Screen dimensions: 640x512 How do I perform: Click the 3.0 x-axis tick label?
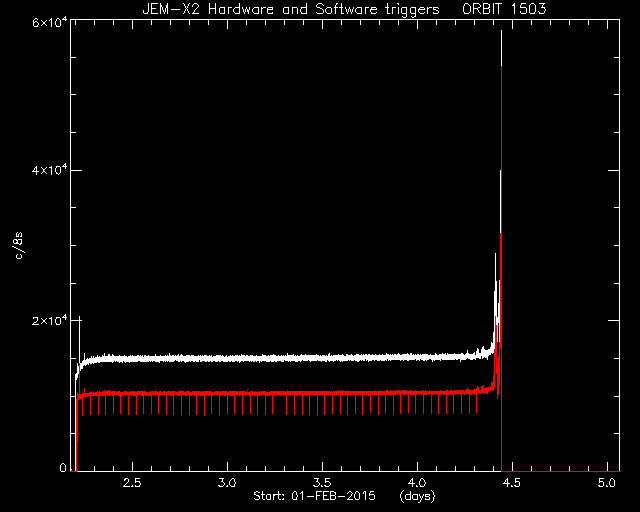tap(227, 483)
